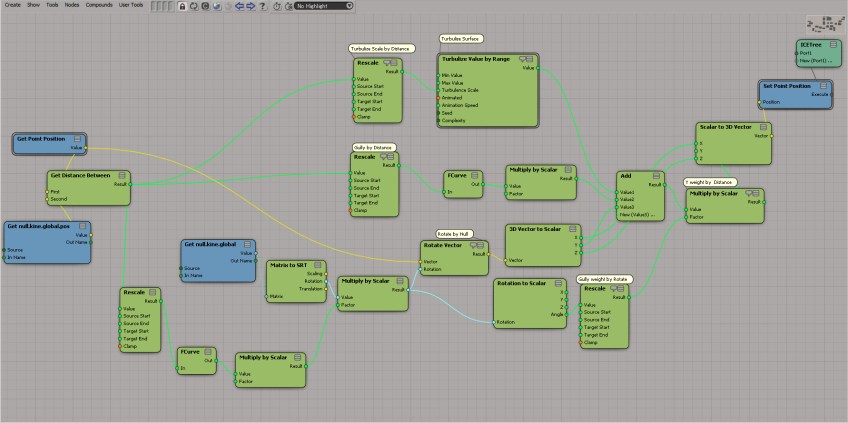Open the No Highlight dropdown
This screenshot has width=848, height=423.
pos(324,6)
